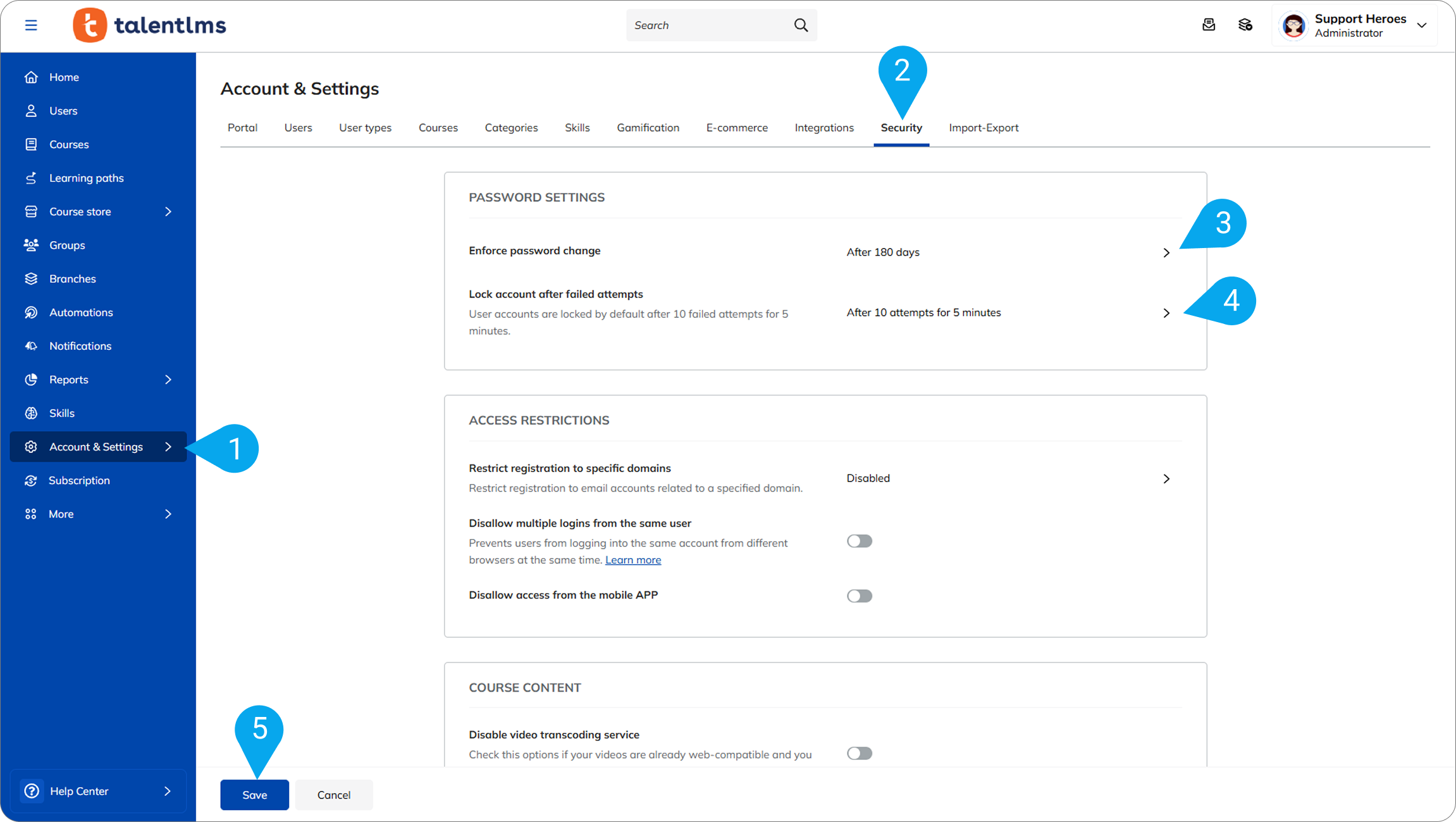
Task: Open the Support Heroes profile dropdown
Action: point(1422,25)
